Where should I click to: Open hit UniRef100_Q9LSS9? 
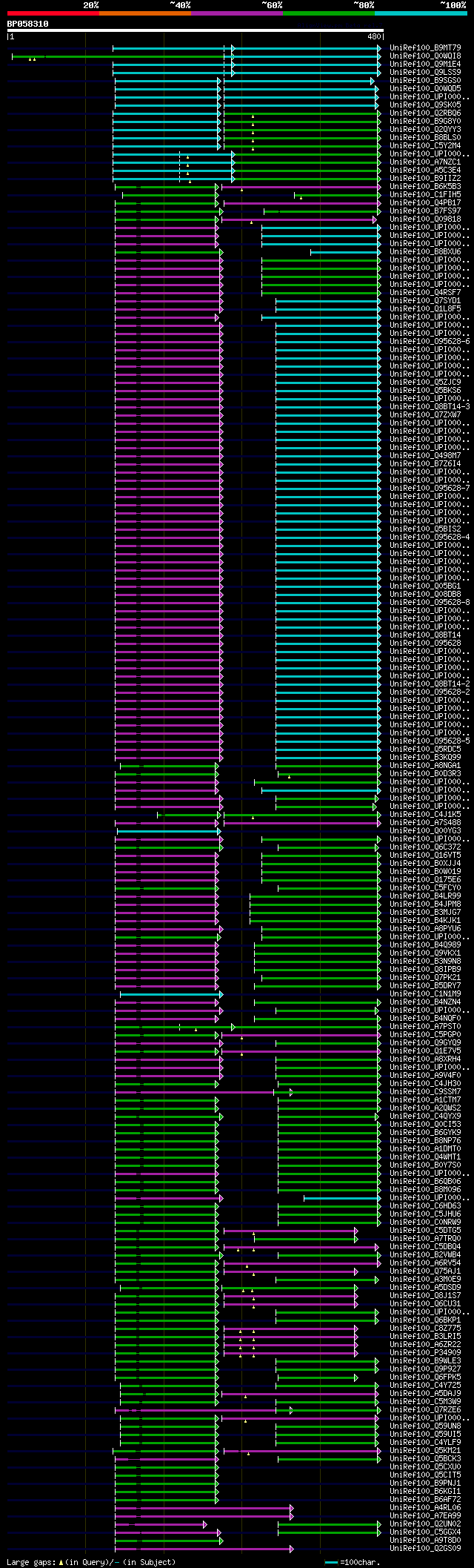[425, 72]
